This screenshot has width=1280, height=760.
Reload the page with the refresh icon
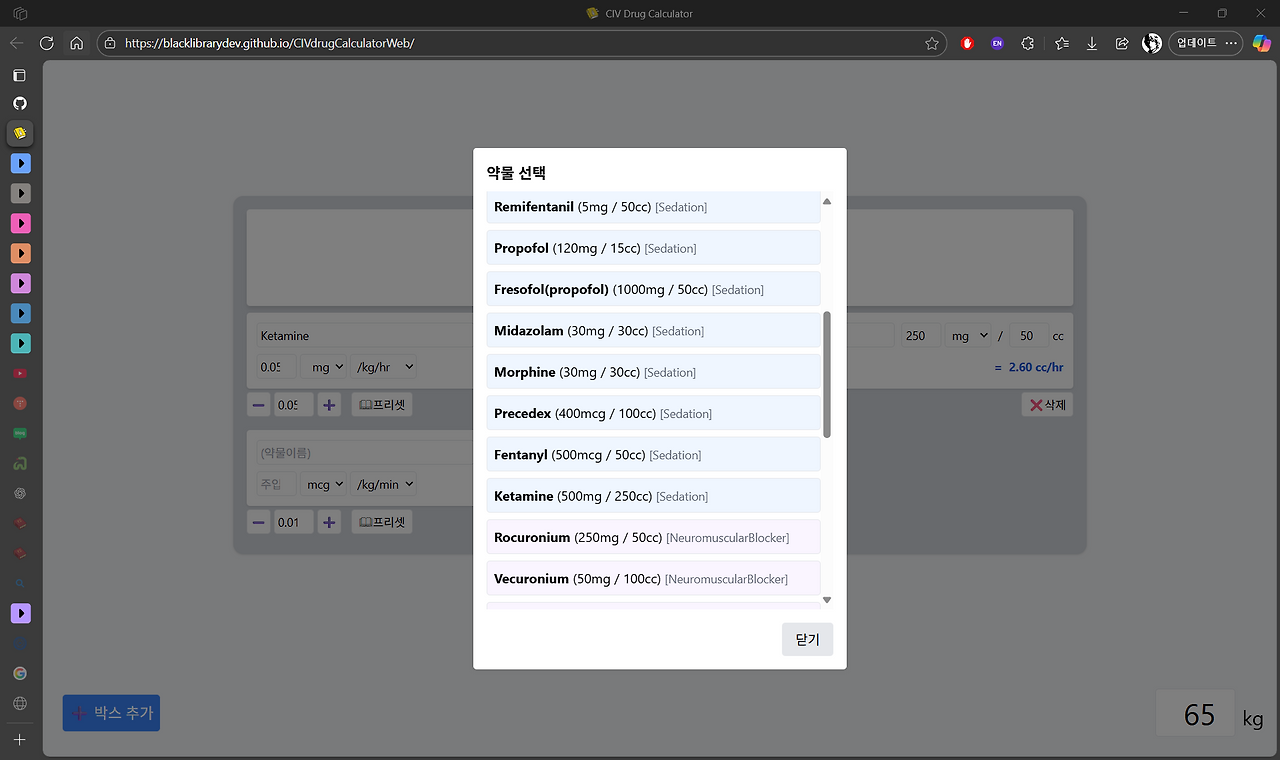tap(46, 43)
